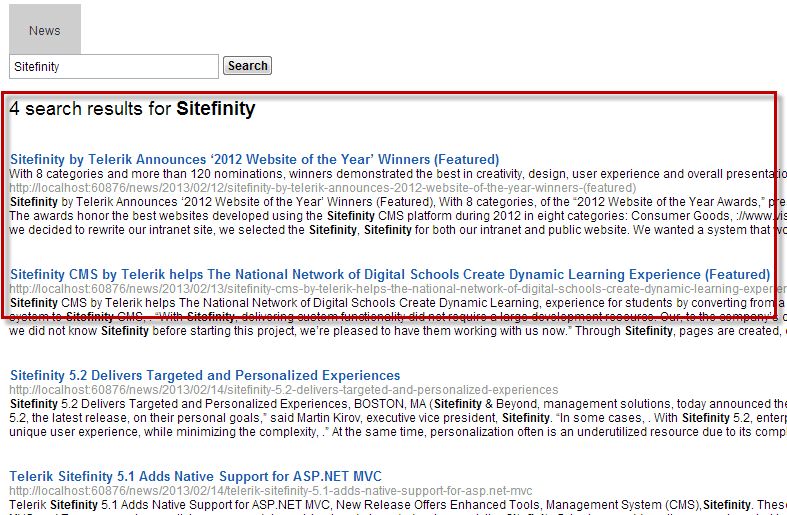This screenshot has height=515, width=787.
Task: Open National Network of Digital Schools result title
Action: [389, 274]
